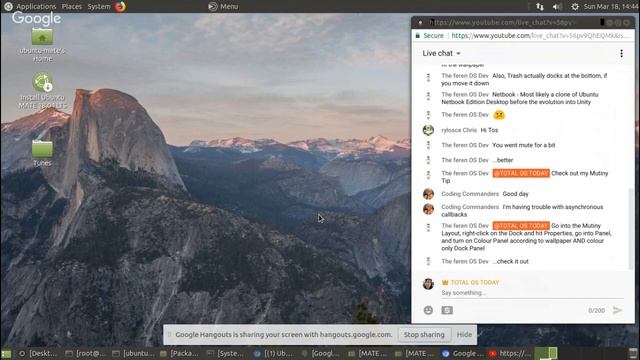Image resolution: width=640 pixels, height=360 pixels.
Task: Click the angry face emoji message
Action: 499,115
